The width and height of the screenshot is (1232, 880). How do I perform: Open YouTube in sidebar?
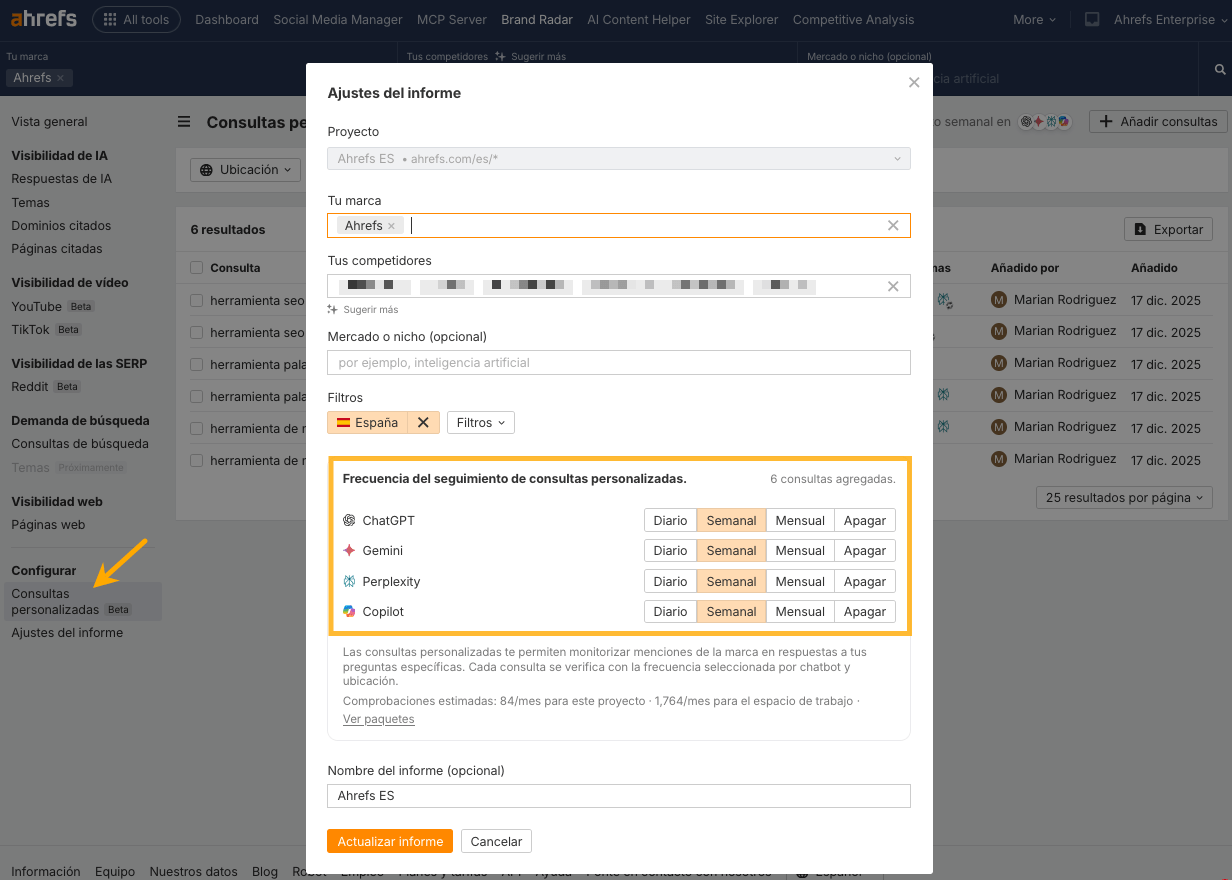point(36,307)
